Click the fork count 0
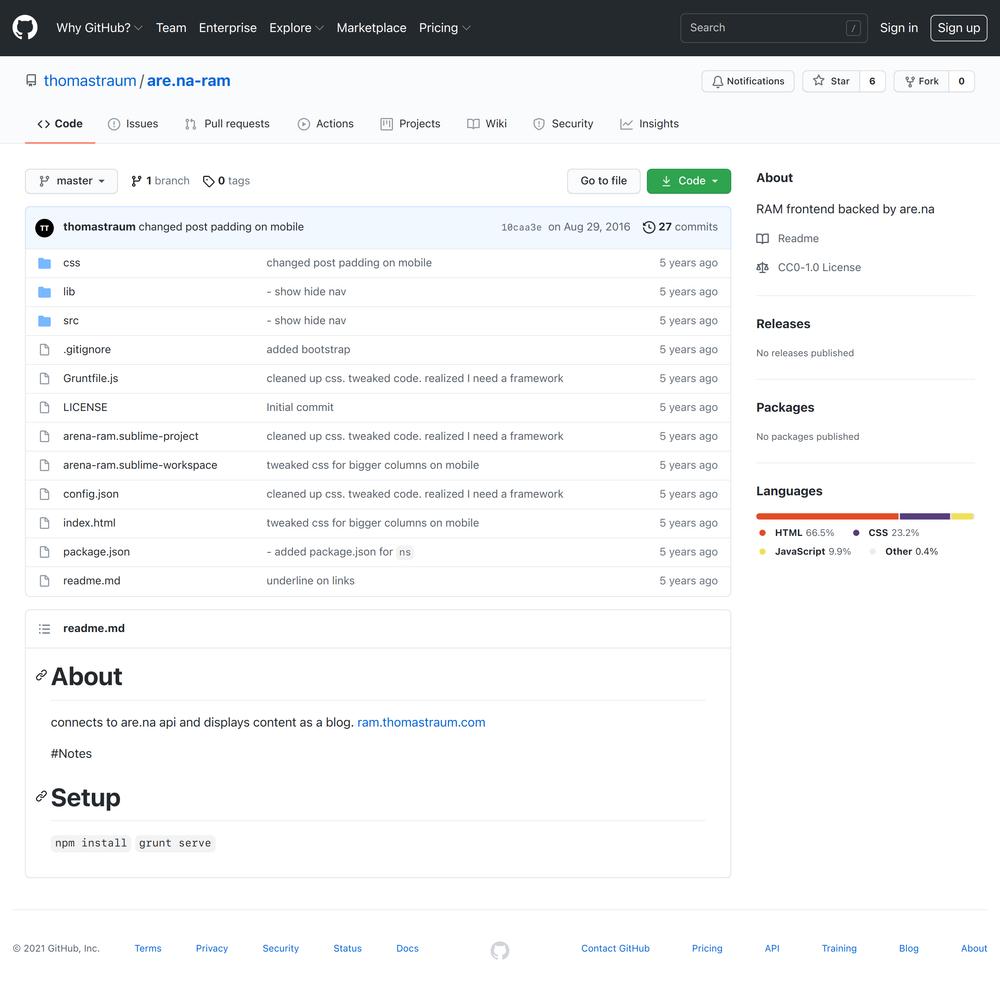Viewport: 1000px width, 1000px height. pos(961,81)
